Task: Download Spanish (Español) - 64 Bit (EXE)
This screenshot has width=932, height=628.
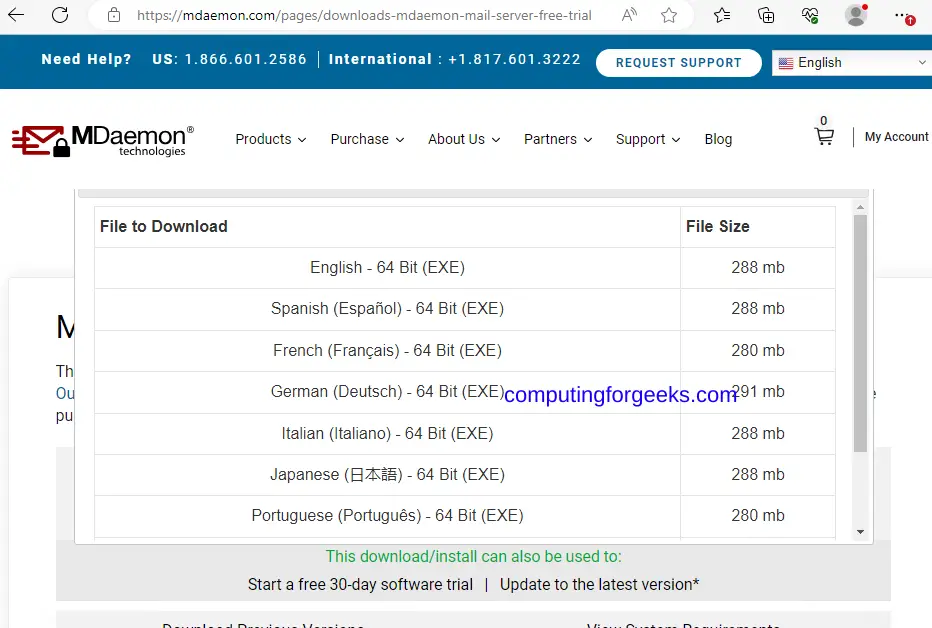Action: tap(388, 308)
